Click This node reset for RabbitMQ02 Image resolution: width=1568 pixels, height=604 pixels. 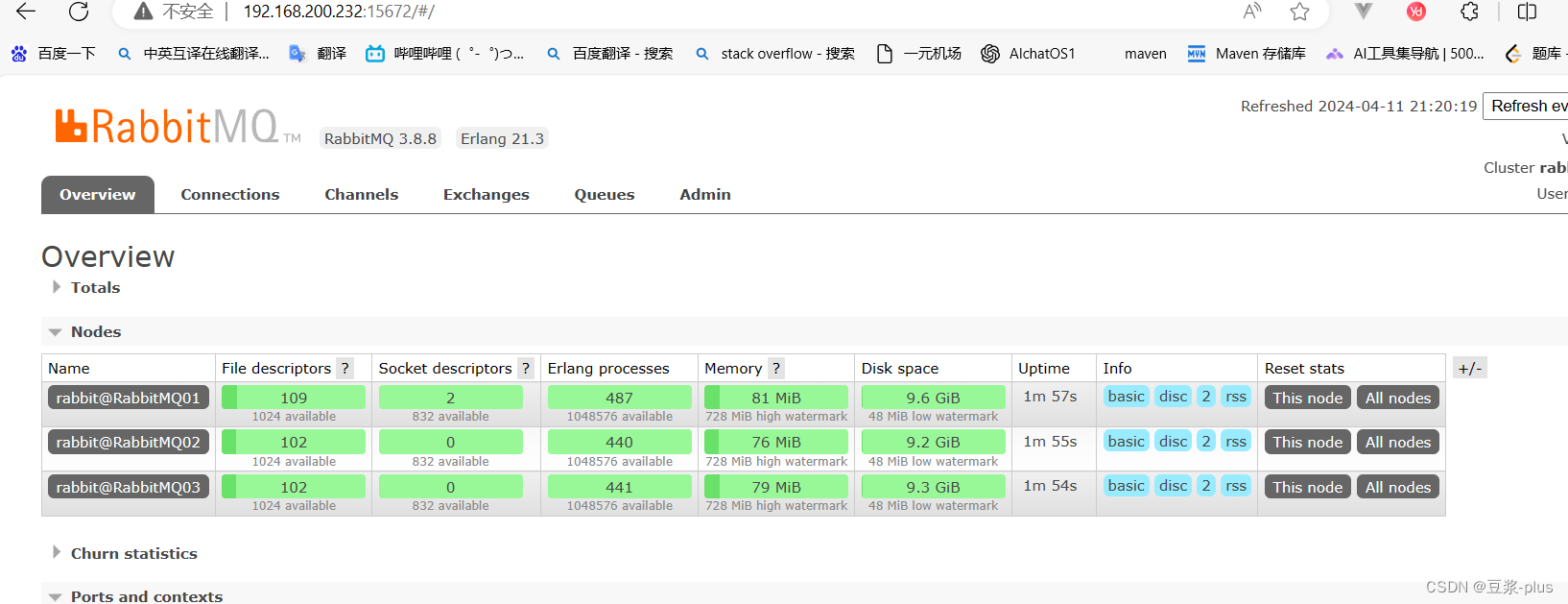[1308, 442]
